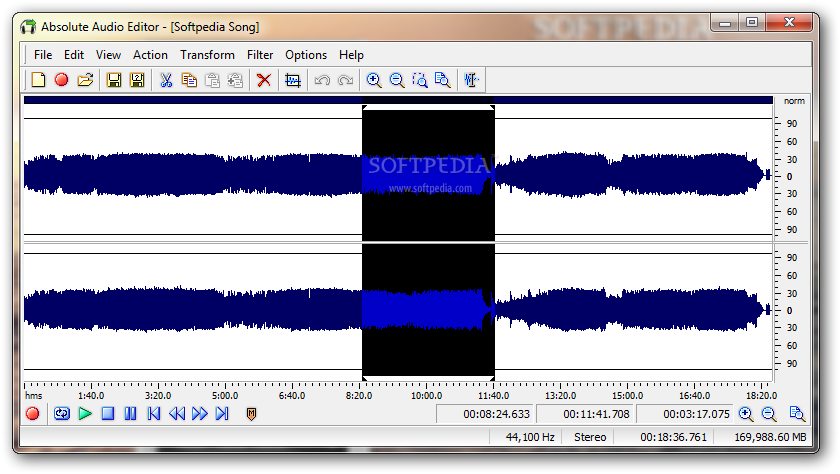This screenshot has height=474, width=840.
Task: Click the Mix Paste icon
Action: pos(236,80)
